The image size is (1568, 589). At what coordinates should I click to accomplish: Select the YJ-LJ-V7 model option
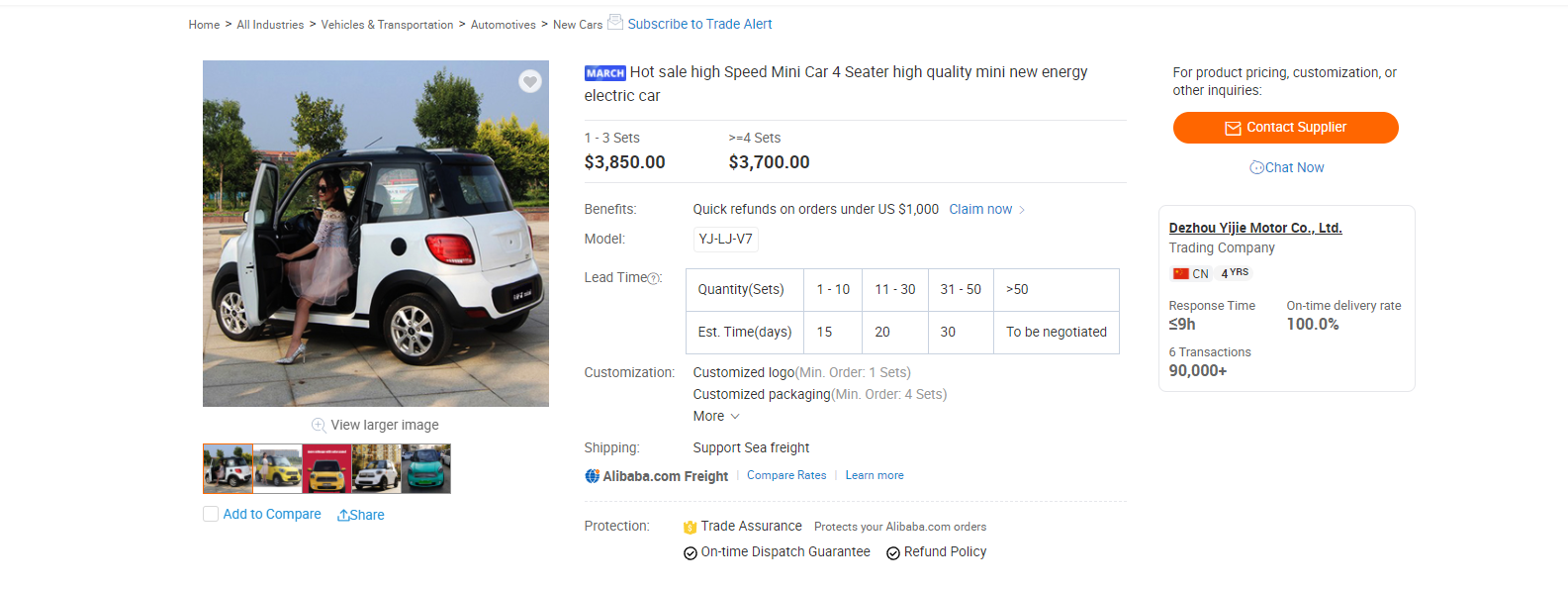725,240
